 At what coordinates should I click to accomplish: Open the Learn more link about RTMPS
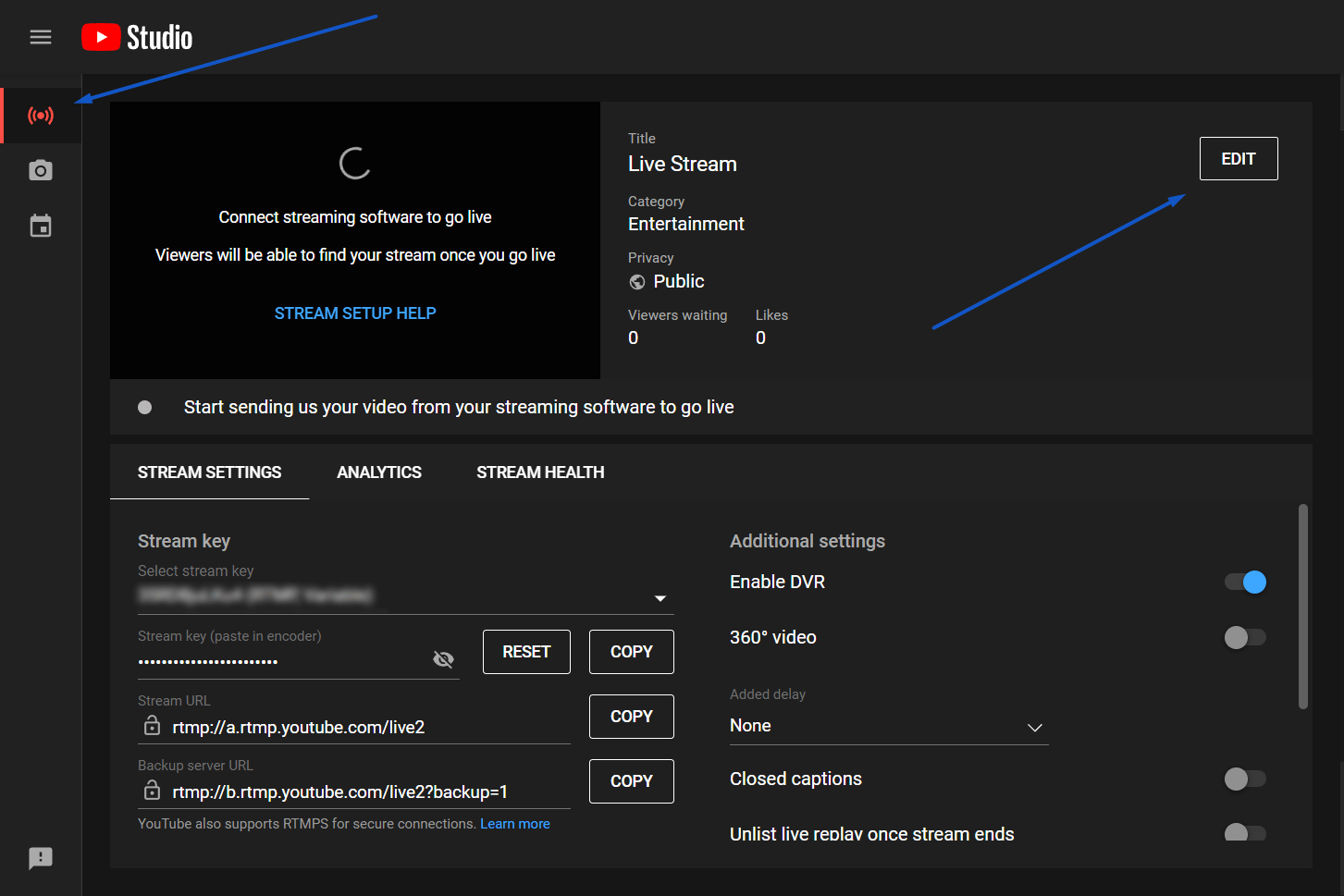[514, 823]
